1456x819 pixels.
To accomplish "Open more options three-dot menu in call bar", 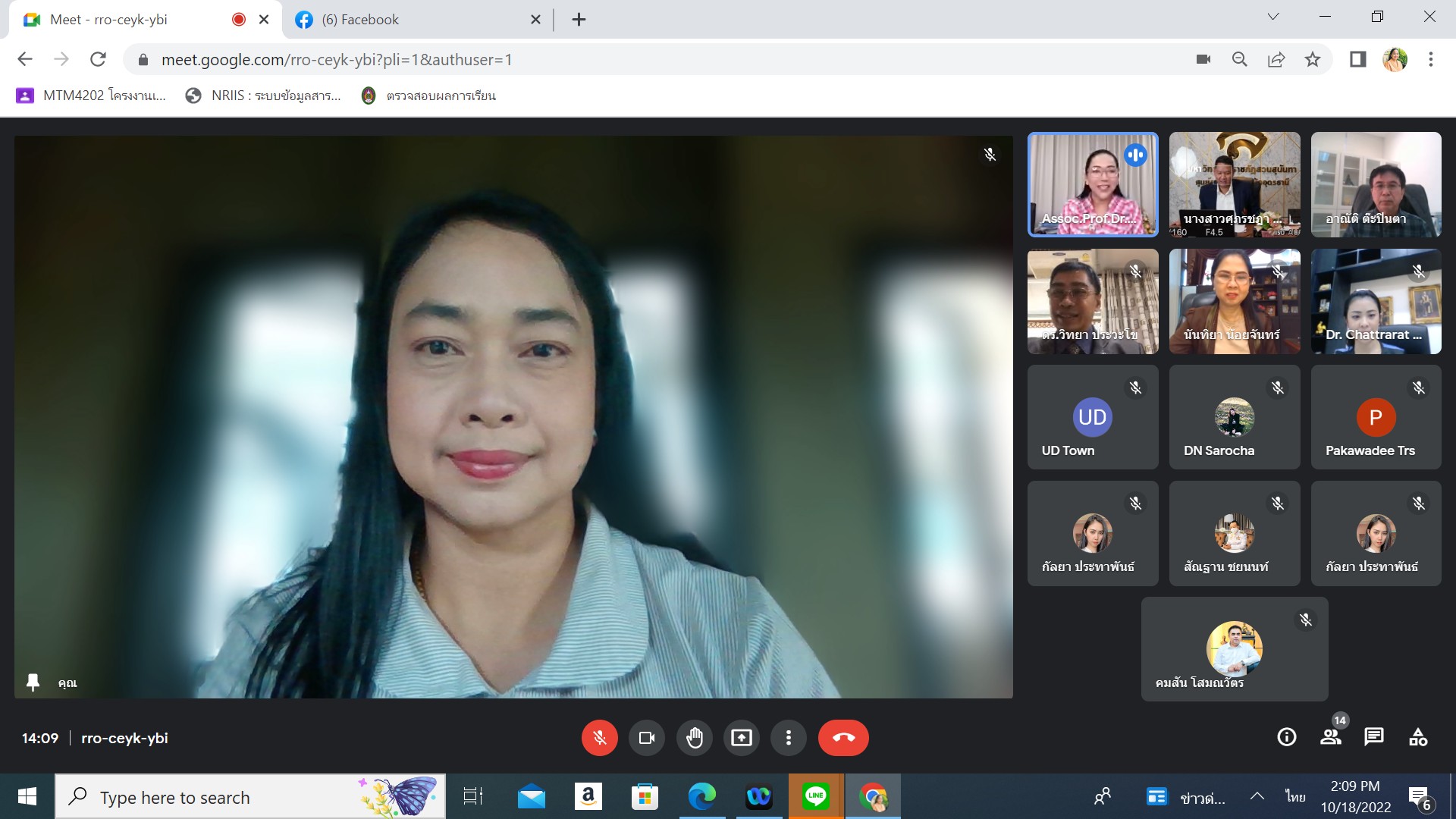I will click(789, 738).
